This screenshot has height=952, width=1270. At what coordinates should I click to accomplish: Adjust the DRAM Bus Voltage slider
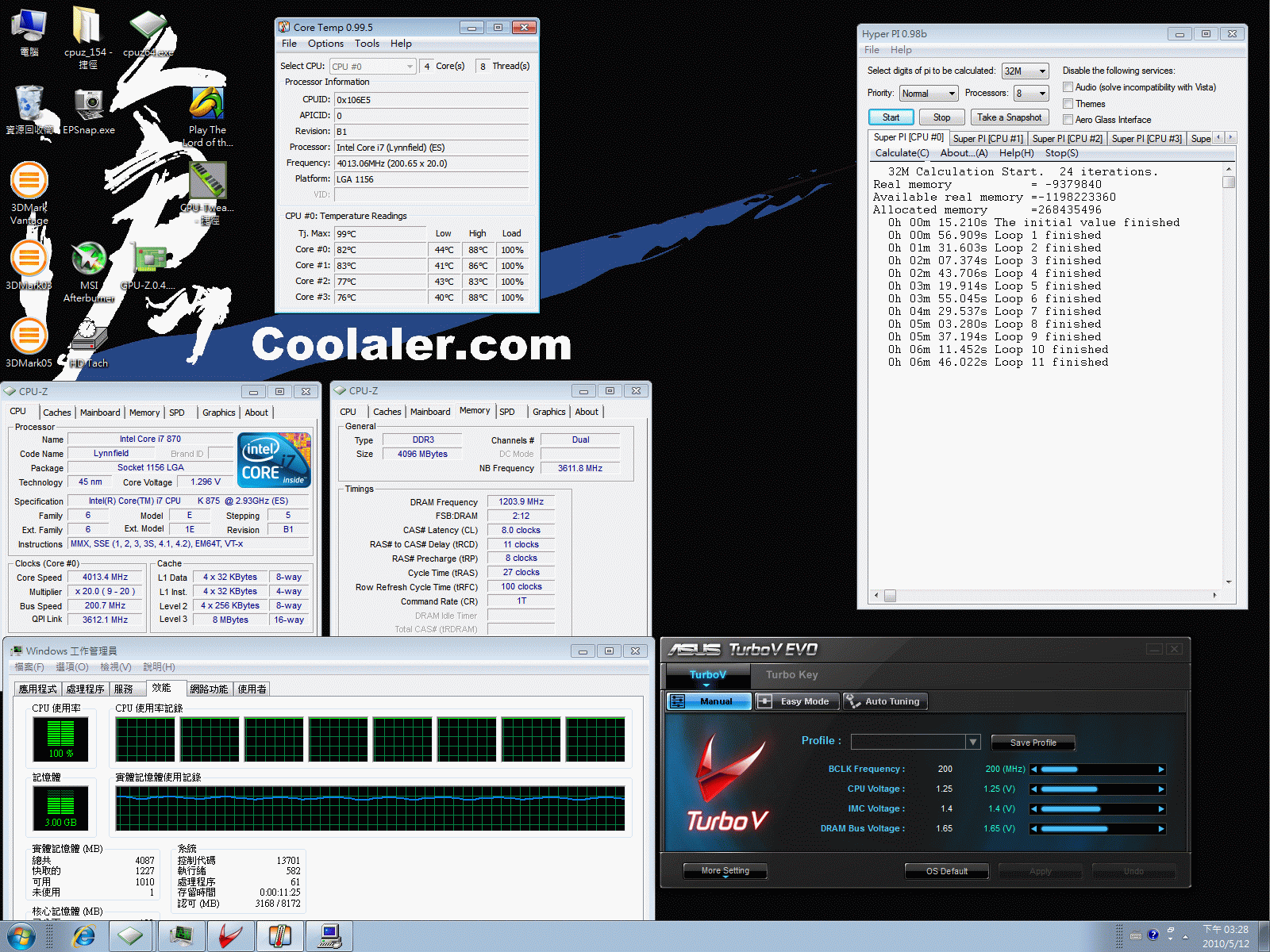[x=1097, y=828]
